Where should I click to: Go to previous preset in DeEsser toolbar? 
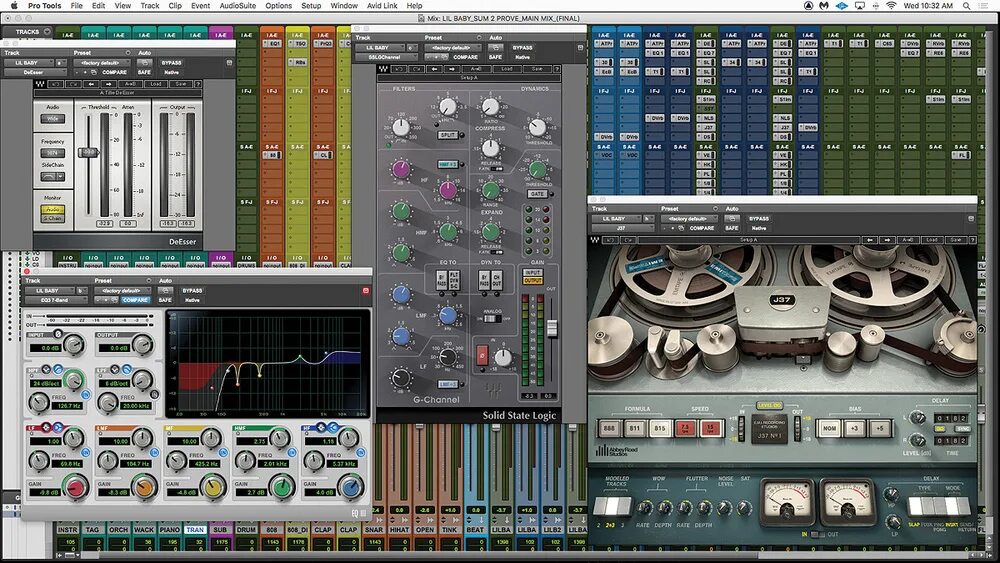[x=92, y=84]
